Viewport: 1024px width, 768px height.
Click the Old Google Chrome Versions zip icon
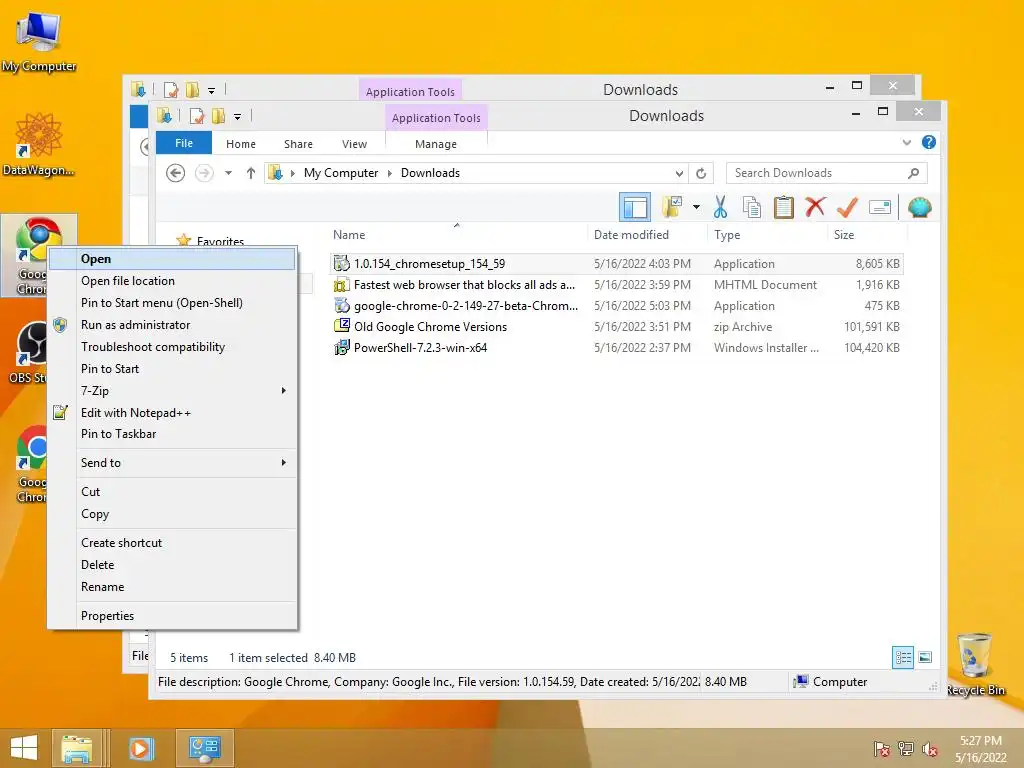342,326
